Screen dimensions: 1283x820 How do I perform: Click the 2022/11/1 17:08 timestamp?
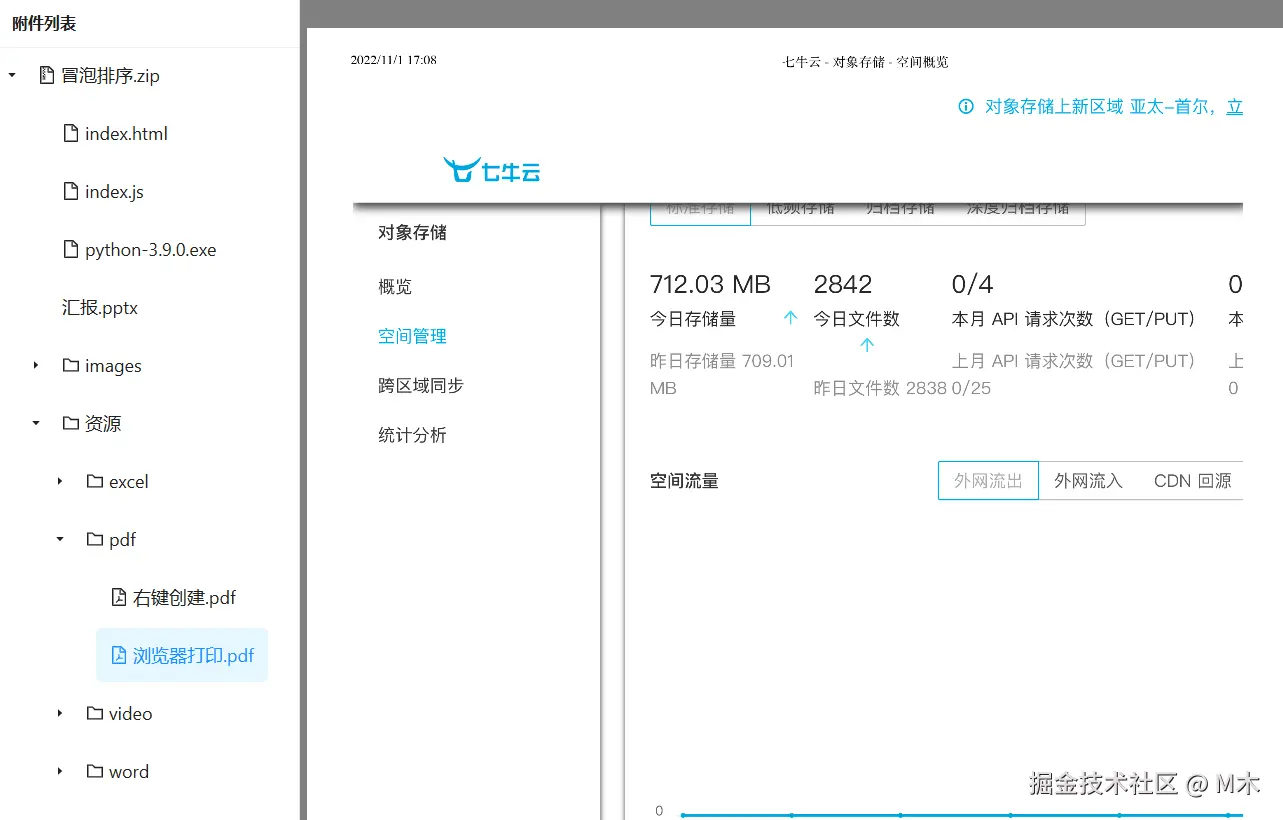click(393, 60)
